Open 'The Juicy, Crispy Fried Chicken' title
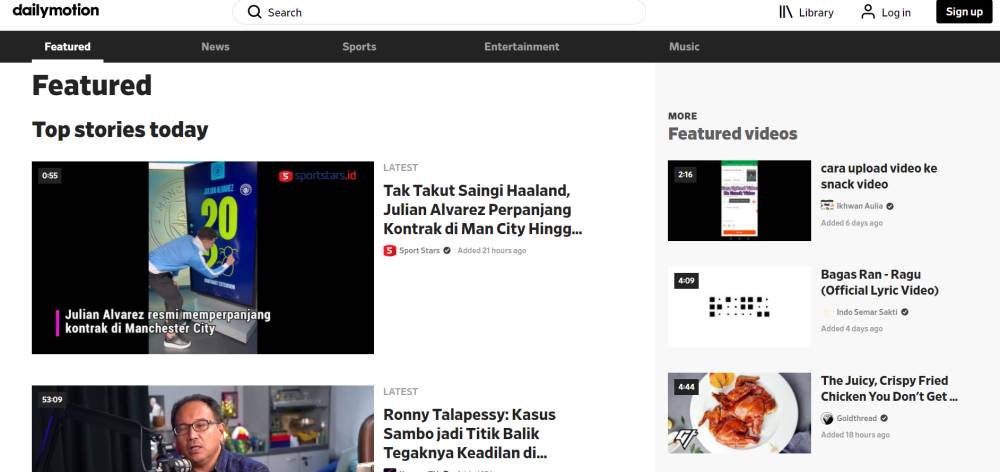Image resolution: width=1000 pixels, height=472 pixels. tap(889, 388)
